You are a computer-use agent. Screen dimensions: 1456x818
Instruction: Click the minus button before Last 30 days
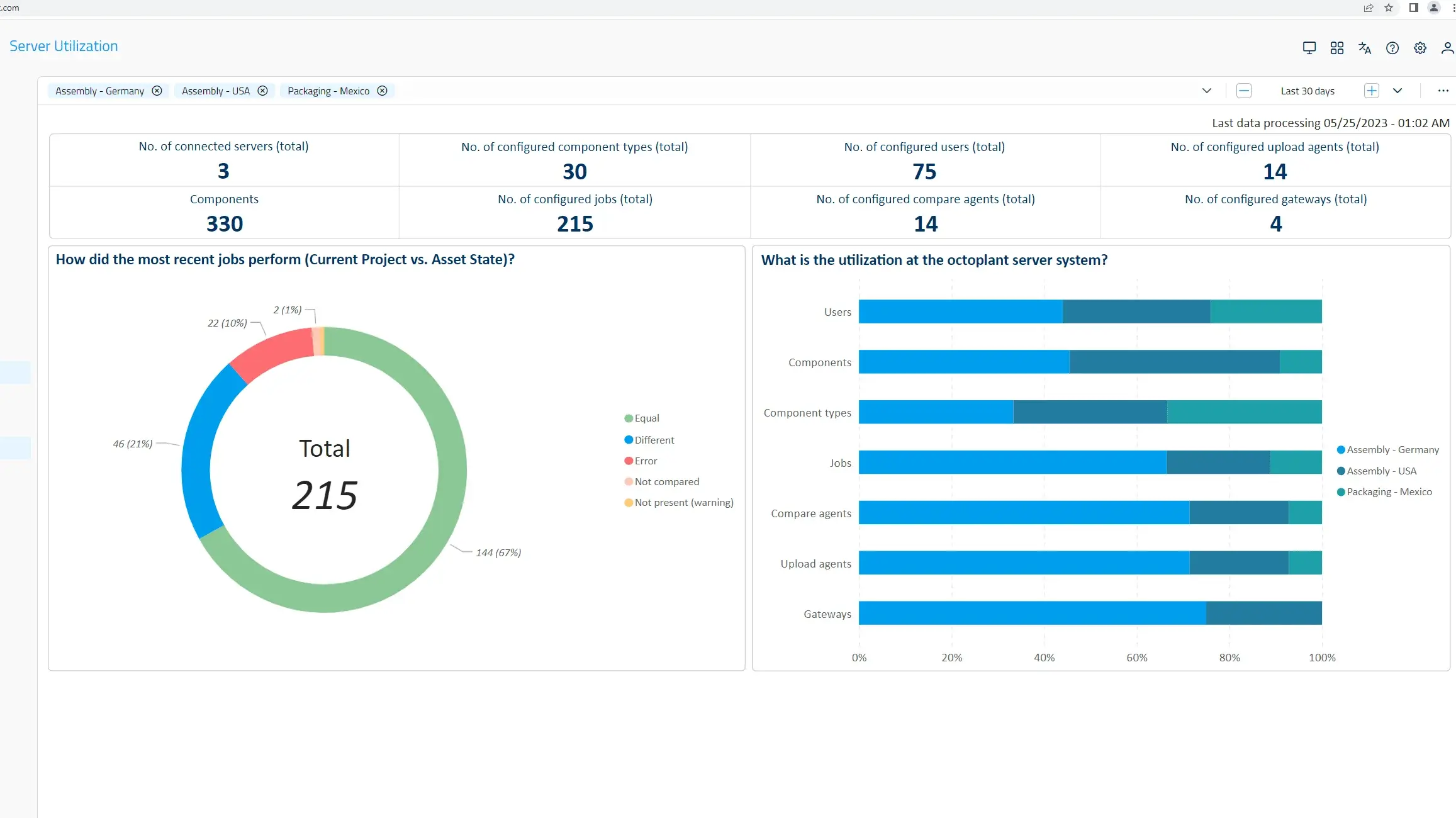1243,91
